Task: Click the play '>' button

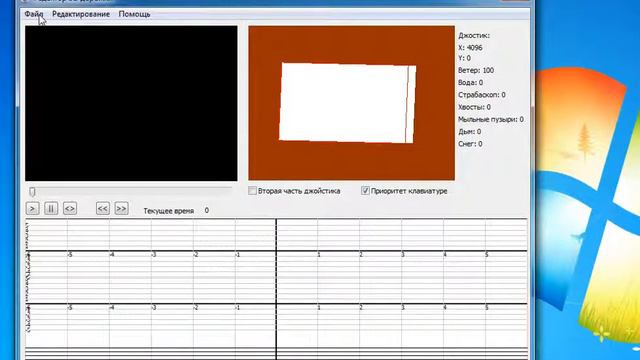Action: pos(32,209)
